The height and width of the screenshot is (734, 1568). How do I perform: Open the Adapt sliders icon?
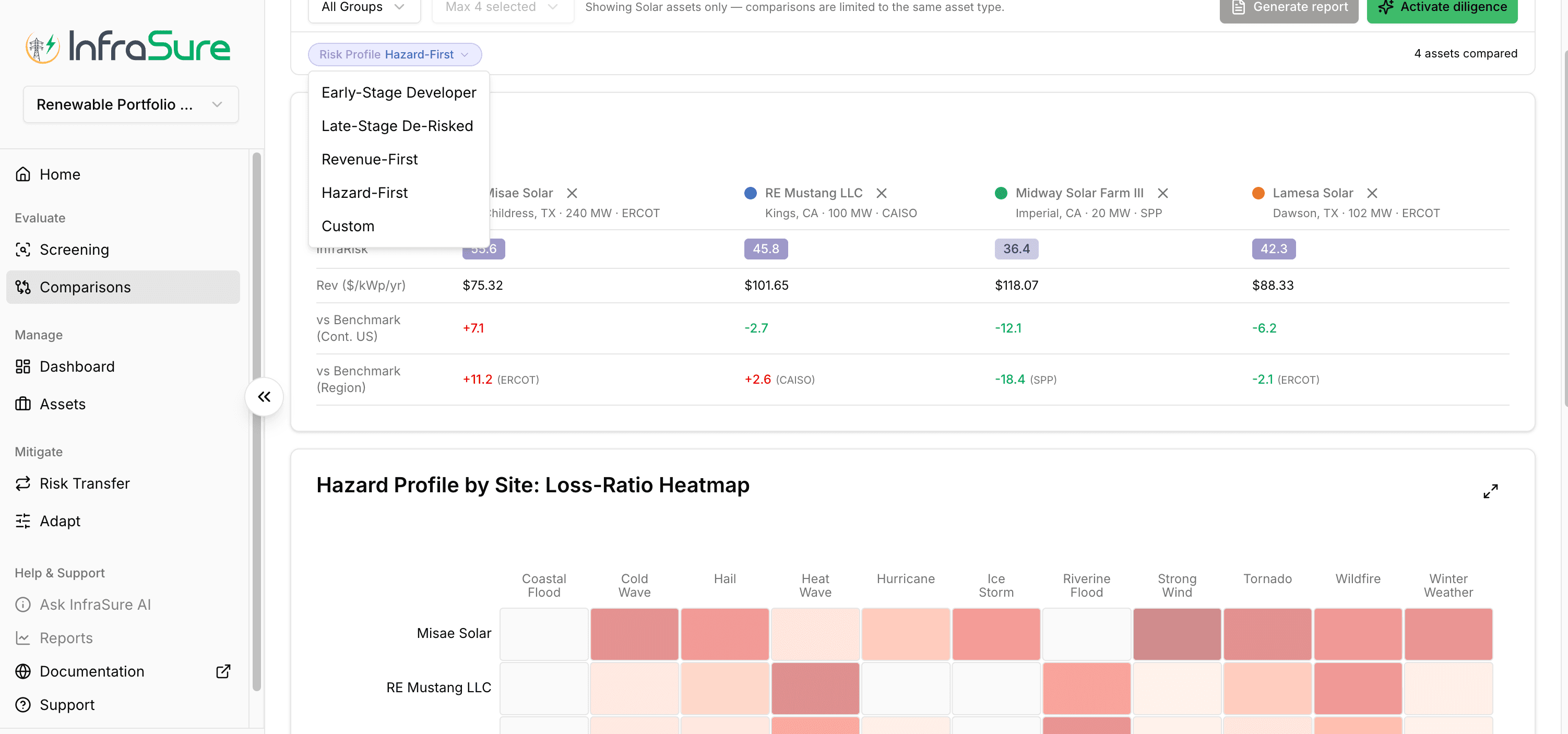[x=23, y=521]
